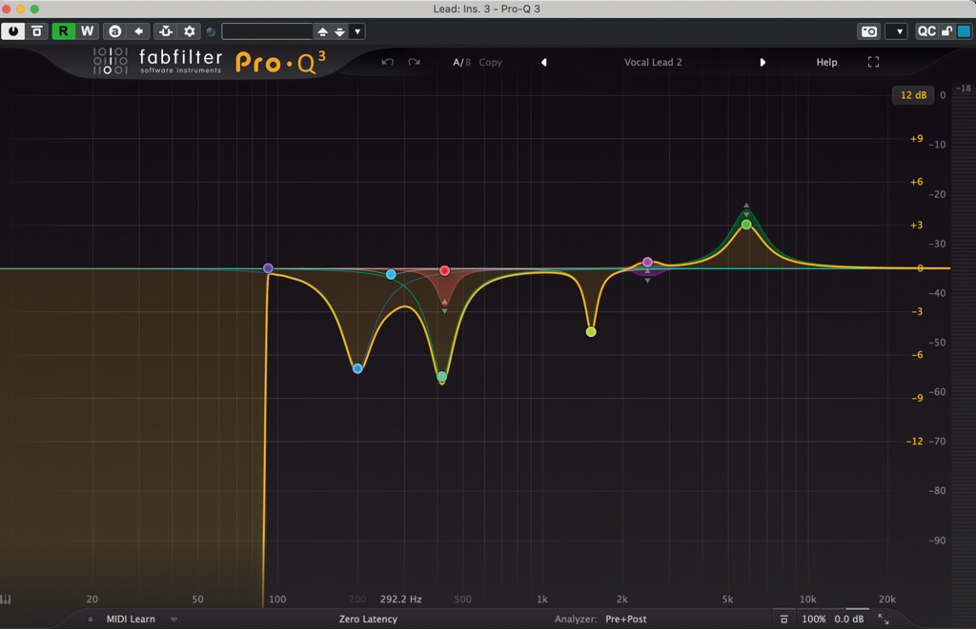Open the MIDI Learn dropdown arrow
976x630 pixels.
[174, 619]
